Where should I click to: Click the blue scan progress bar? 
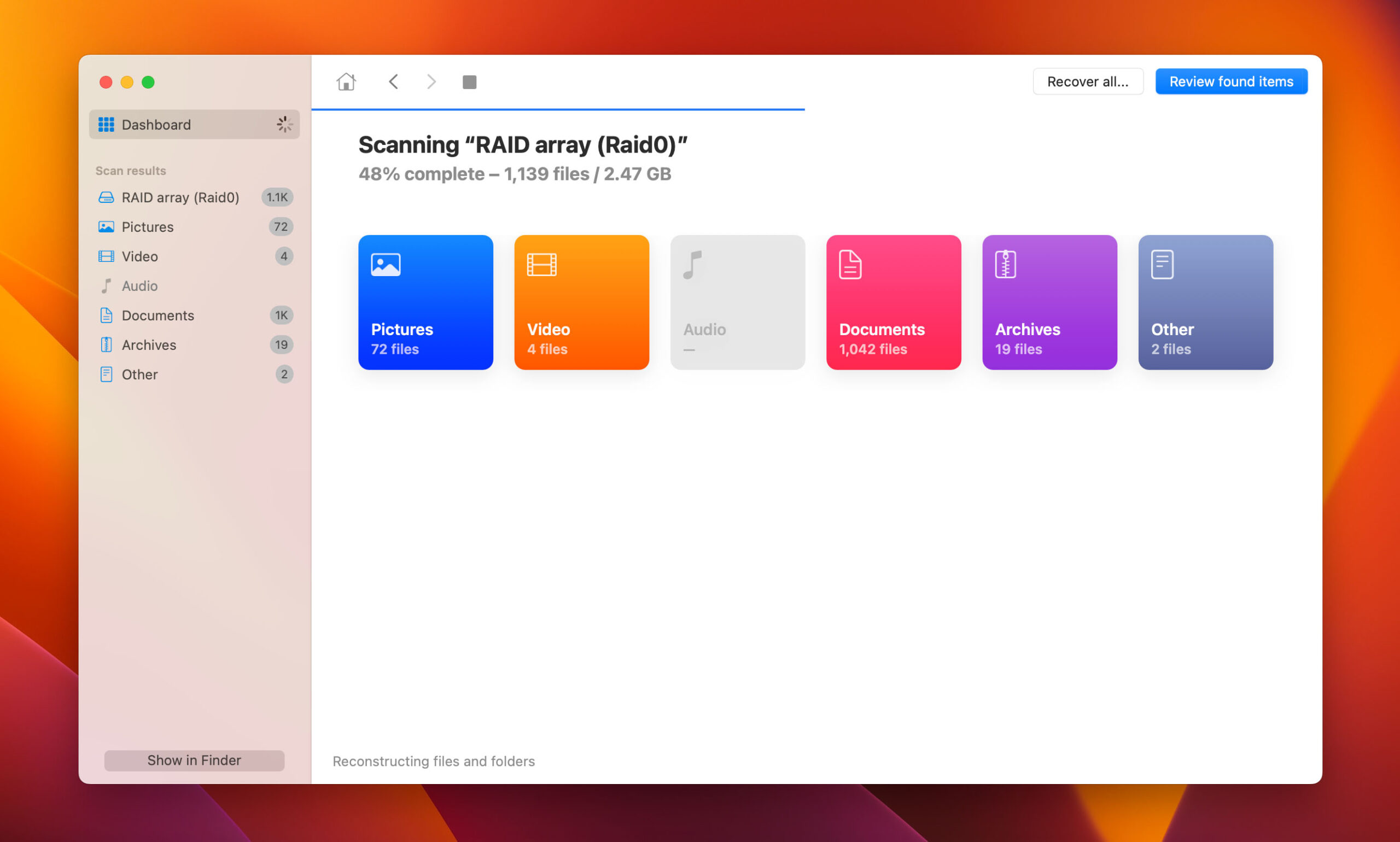point(558,109)
